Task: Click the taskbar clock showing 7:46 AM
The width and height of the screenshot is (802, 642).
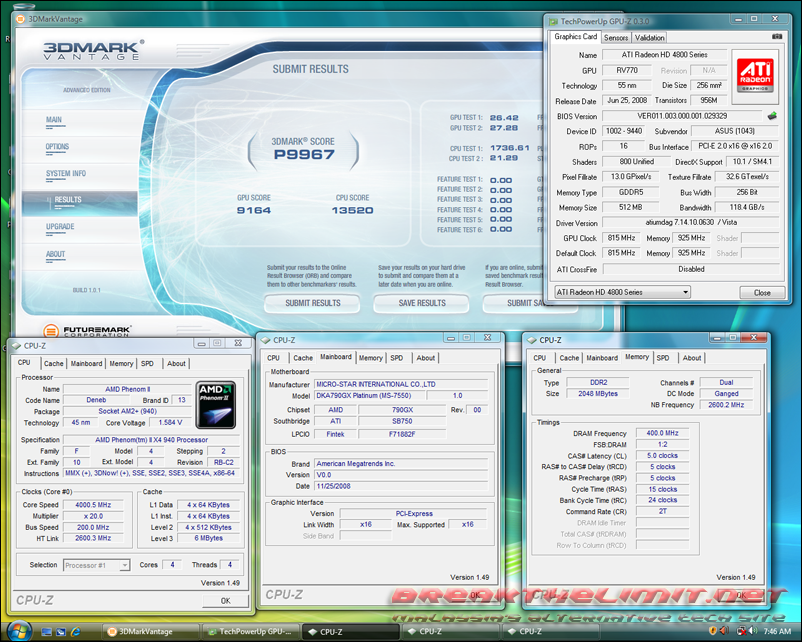Action: 777,632
